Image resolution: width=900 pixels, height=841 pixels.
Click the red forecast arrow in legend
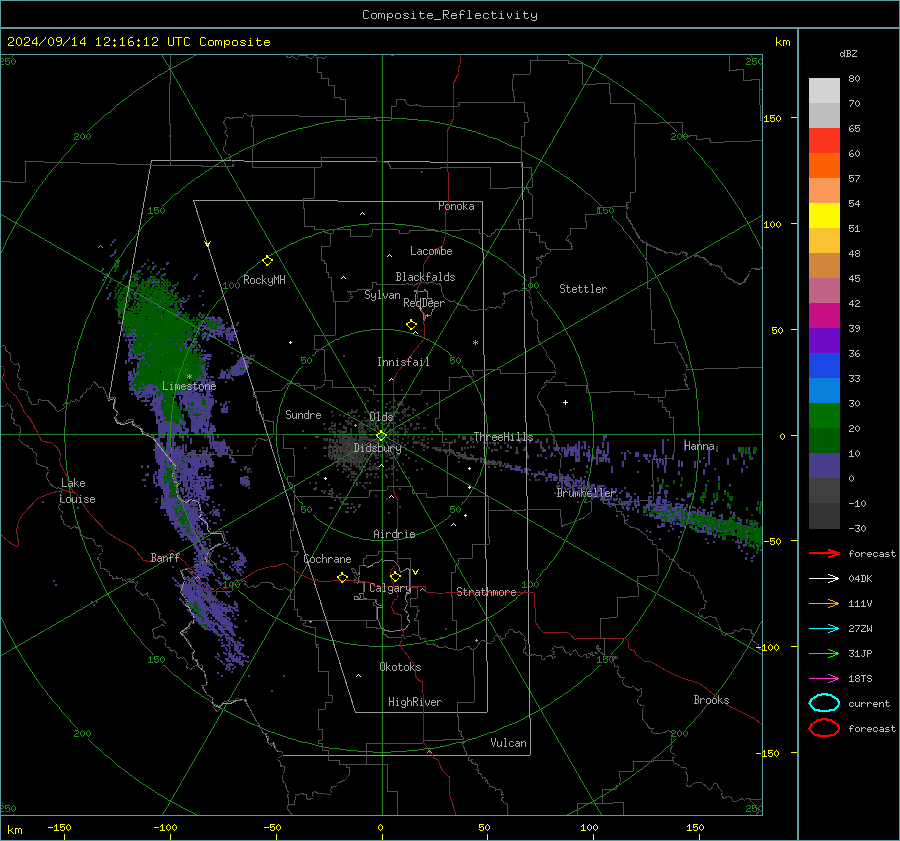click(x=824, y=553)
